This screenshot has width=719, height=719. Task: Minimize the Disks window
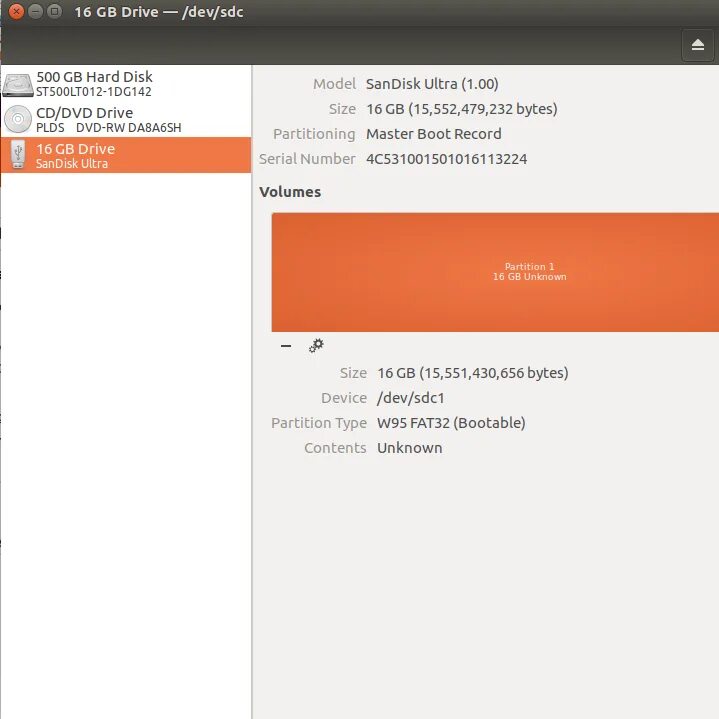[35, 11]
